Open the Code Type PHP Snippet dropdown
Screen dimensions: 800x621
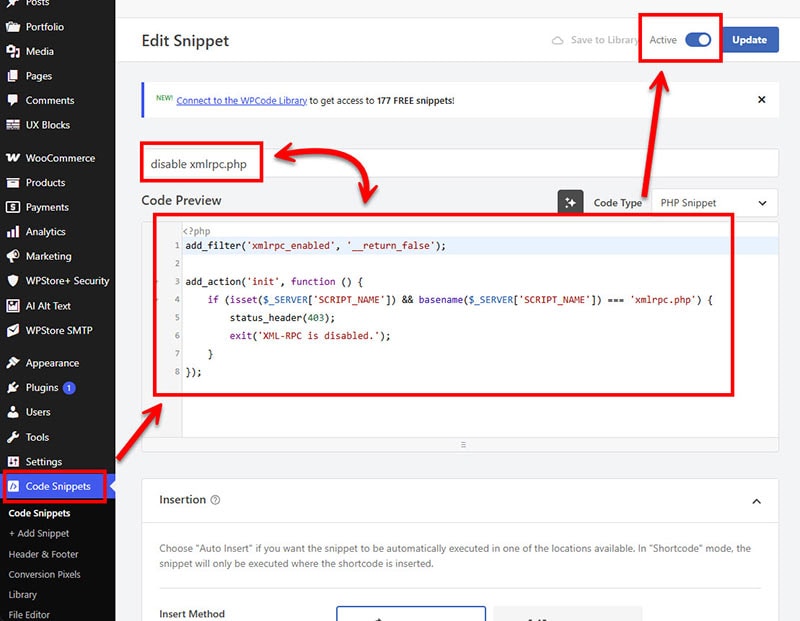714,203
